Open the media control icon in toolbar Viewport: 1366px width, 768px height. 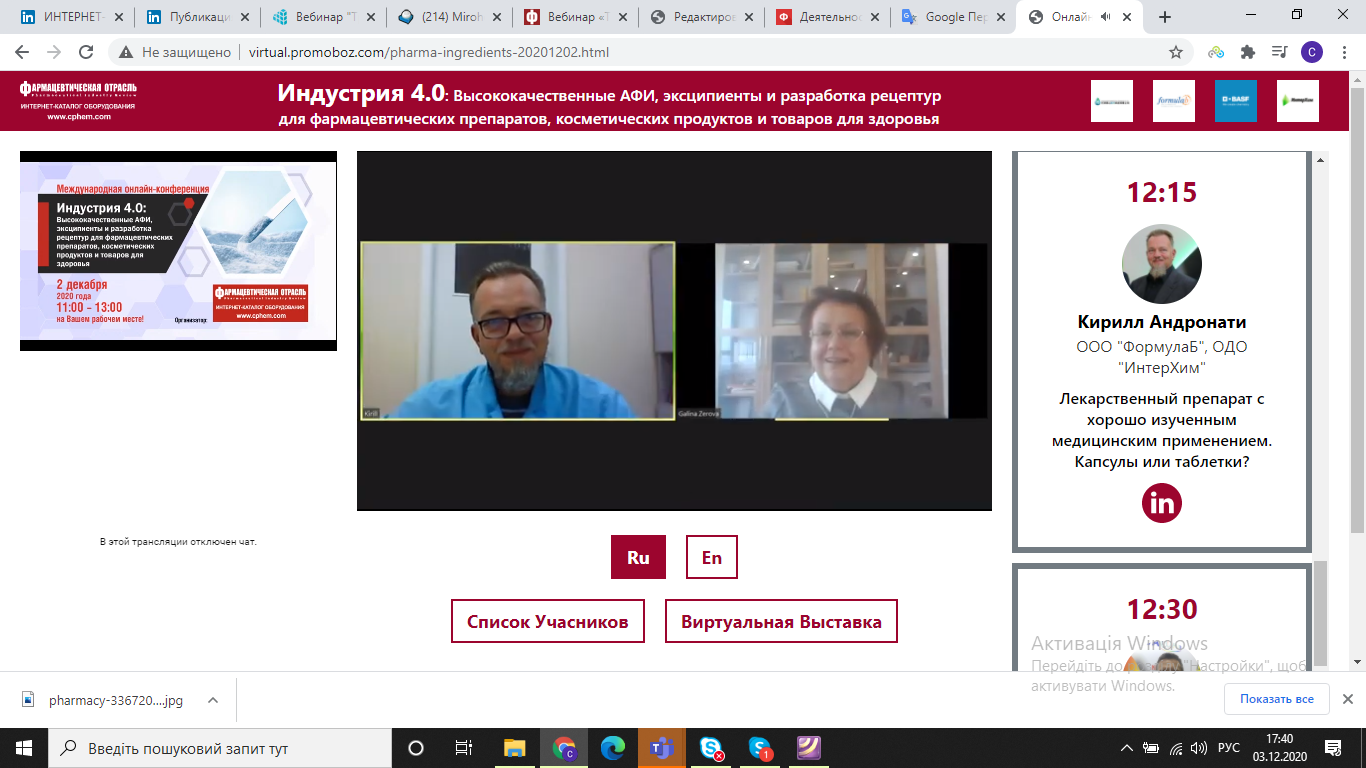(x=1279, y=52)
